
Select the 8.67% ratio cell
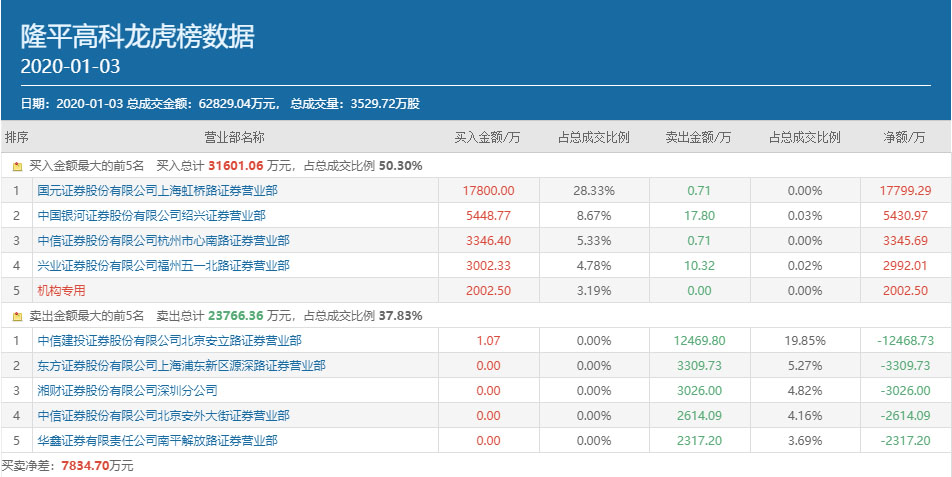[594, 215]
